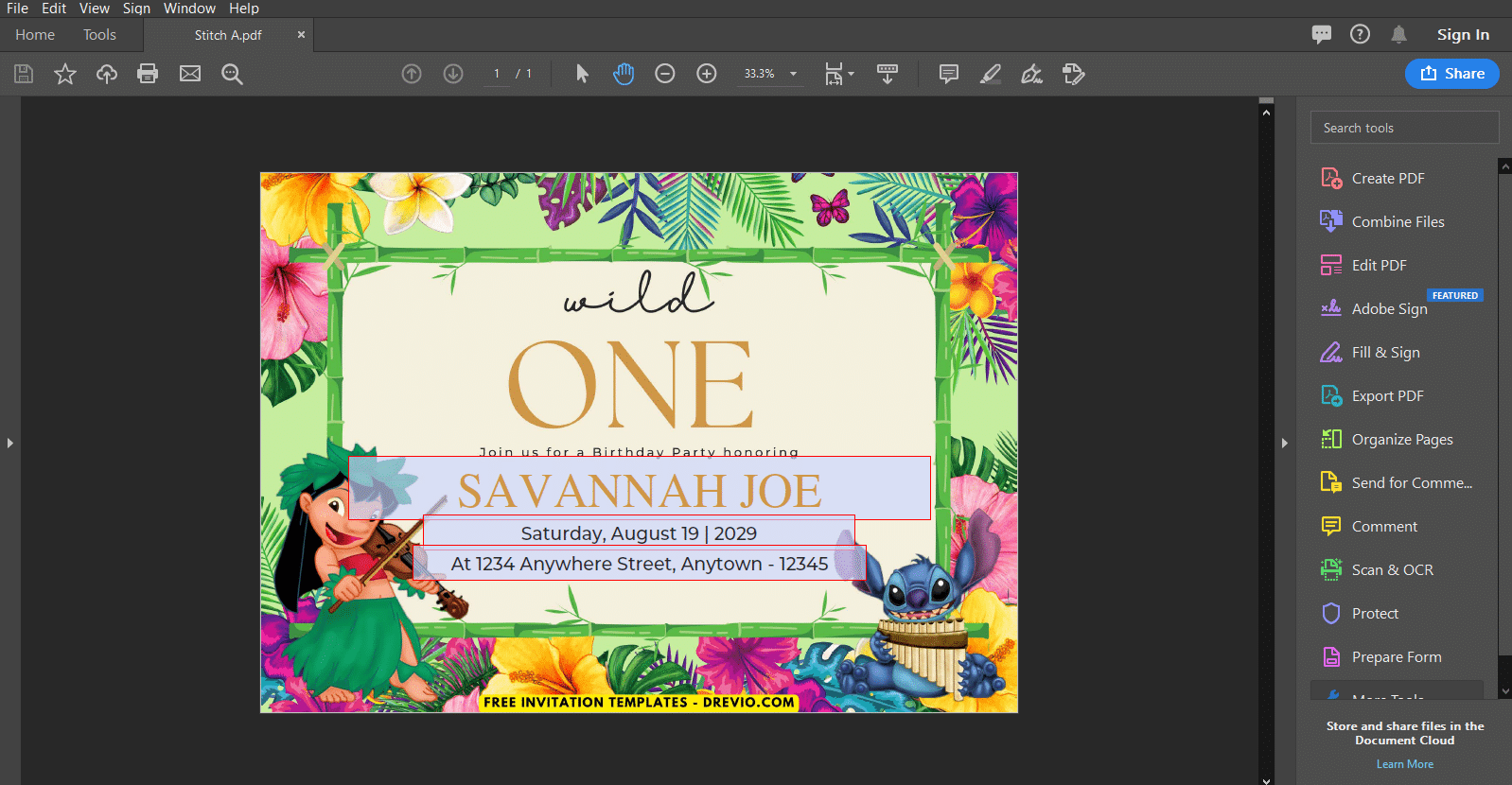Image resolution: width=1512 pixels, height=785 pixels.
Task: Switch to the Tools tab
Action: (x=99, y=35)
